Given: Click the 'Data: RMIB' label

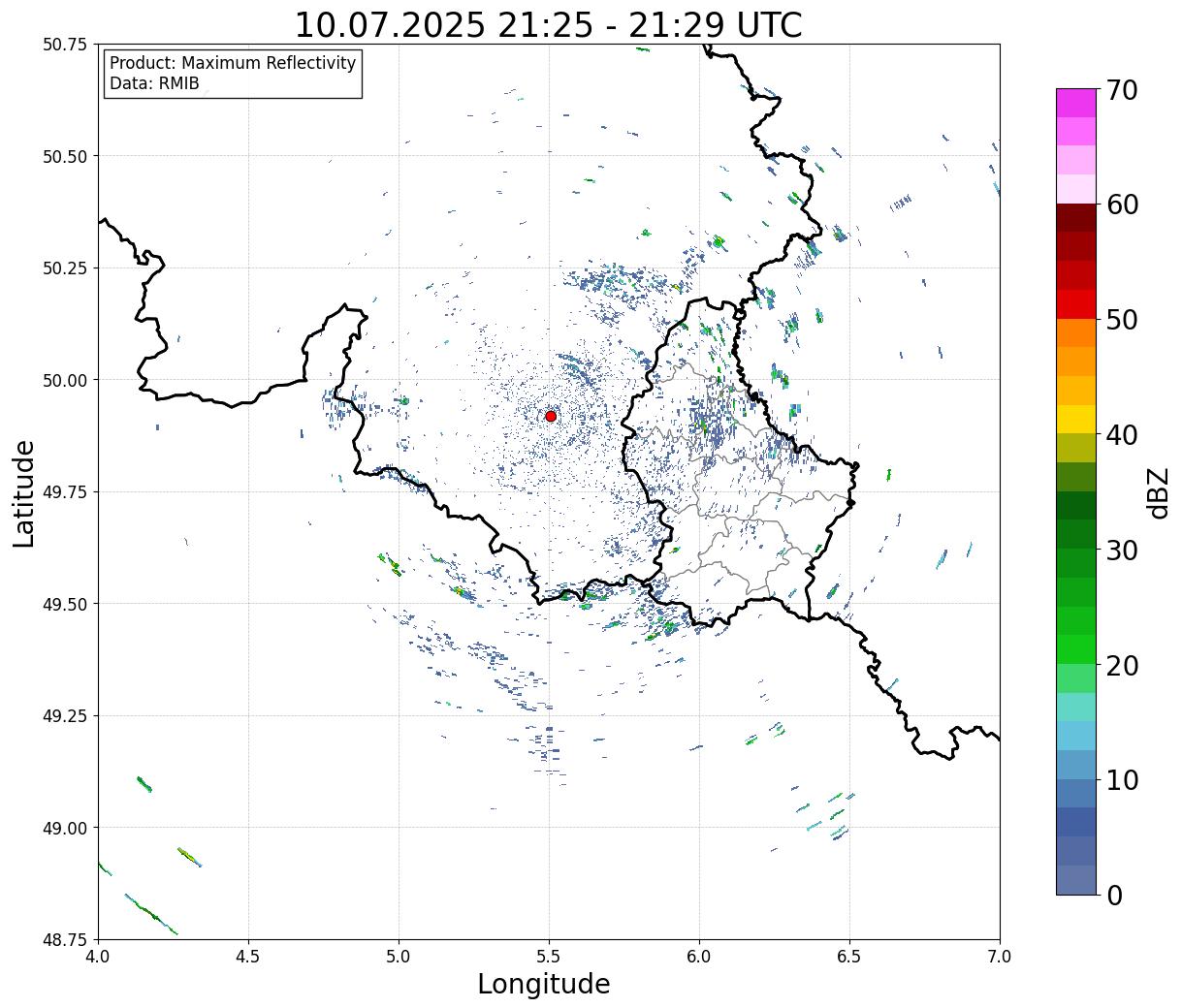Looking at the screenshot, I should pos(154,84).
